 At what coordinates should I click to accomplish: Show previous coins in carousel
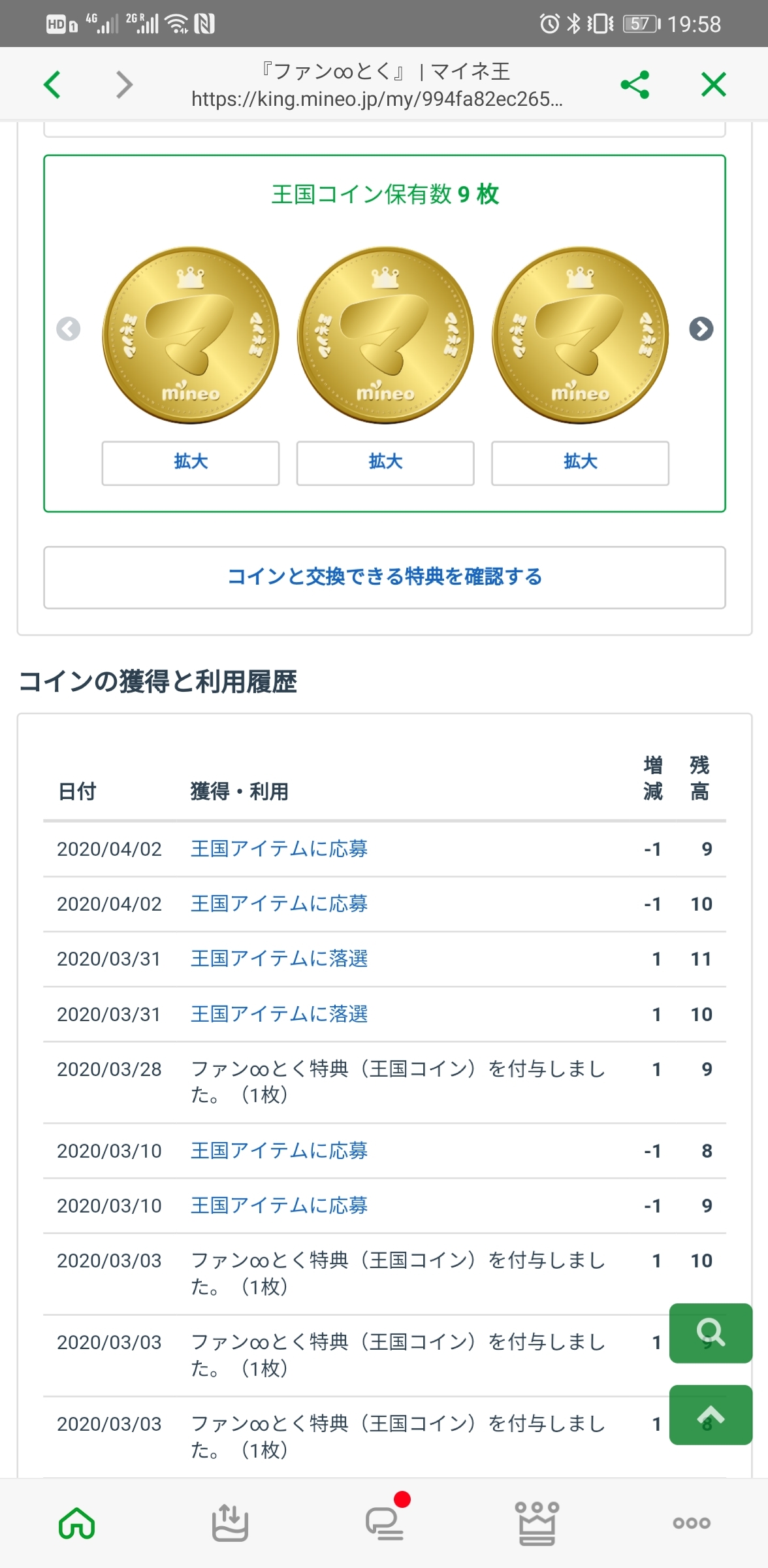tap(69, 329)
